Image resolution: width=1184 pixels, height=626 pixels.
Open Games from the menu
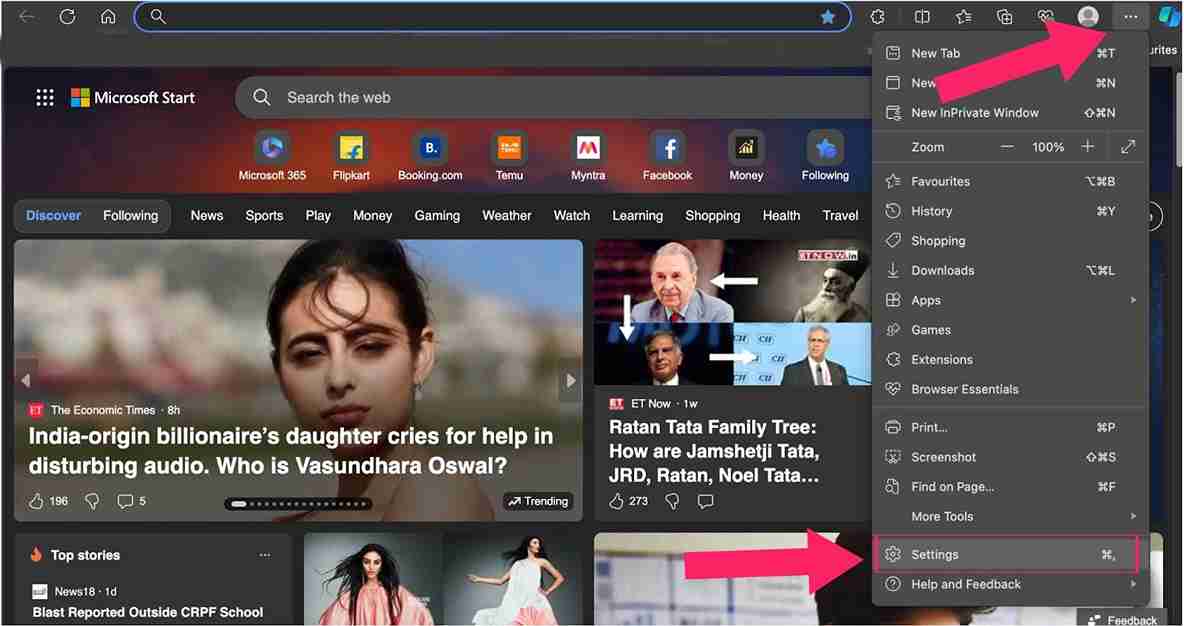[1010, 330]
